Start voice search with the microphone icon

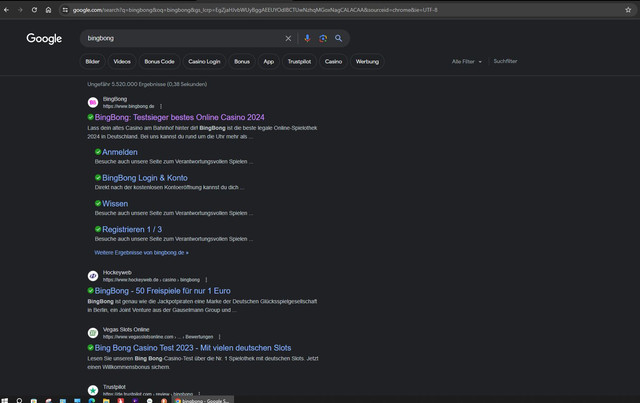pyautogui.click(x=307, y=38)
